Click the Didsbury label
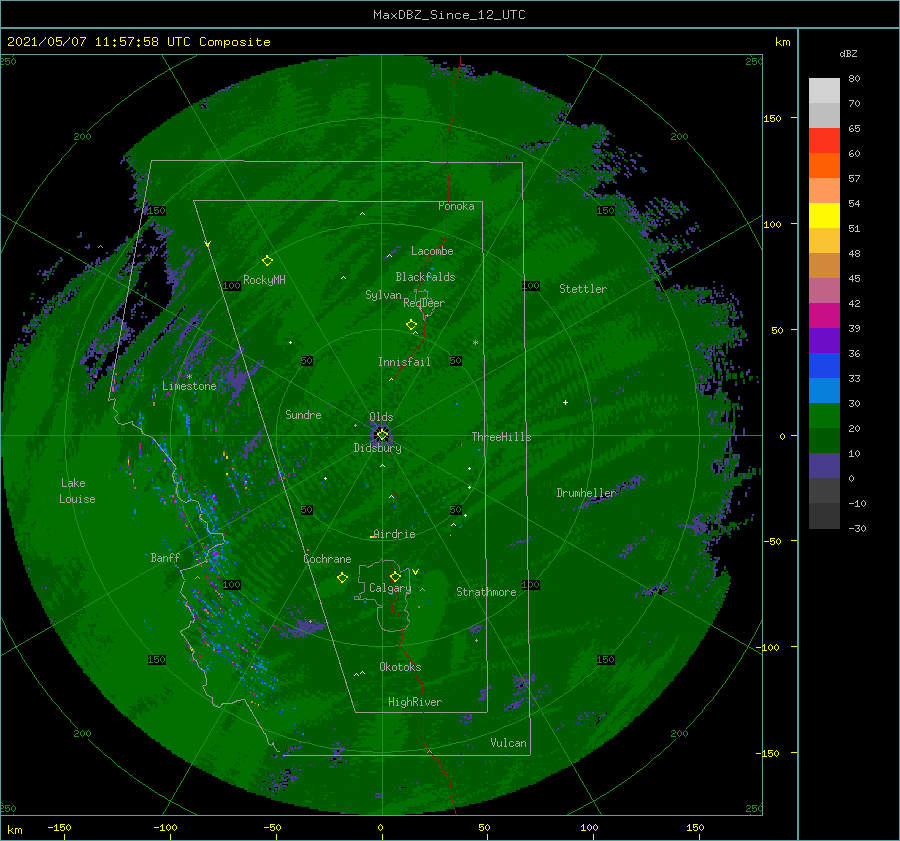 click(377, 448)
